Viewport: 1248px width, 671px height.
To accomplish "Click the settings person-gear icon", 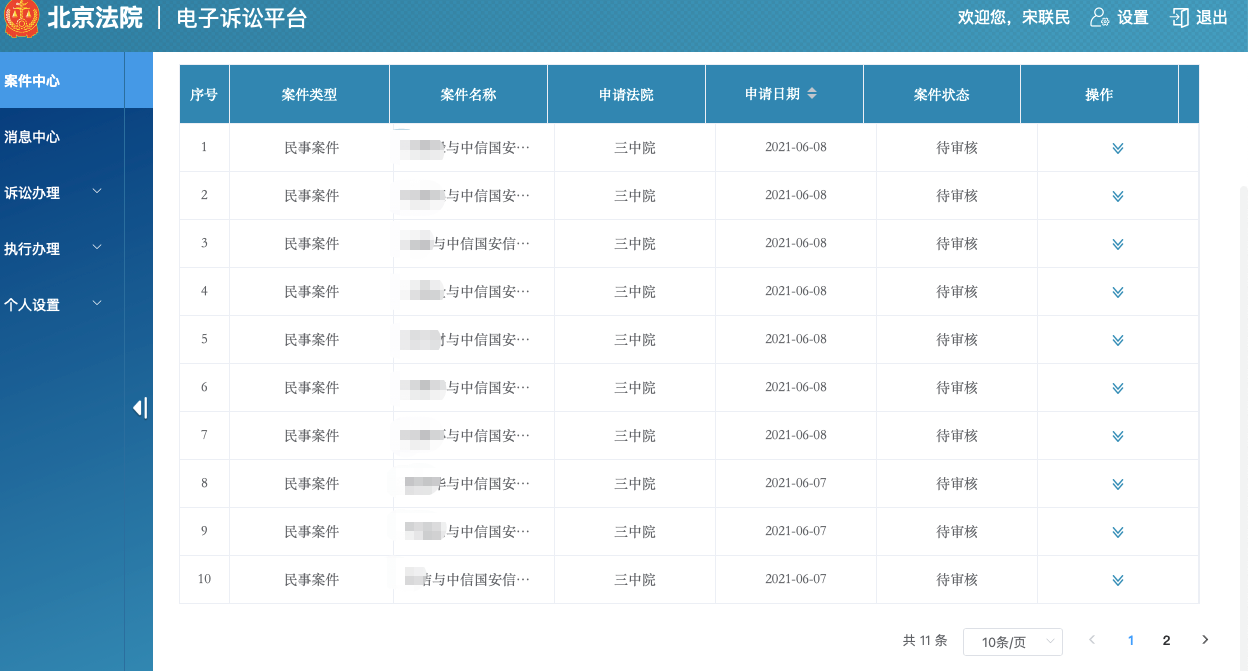I will [x=1100, y=17].
